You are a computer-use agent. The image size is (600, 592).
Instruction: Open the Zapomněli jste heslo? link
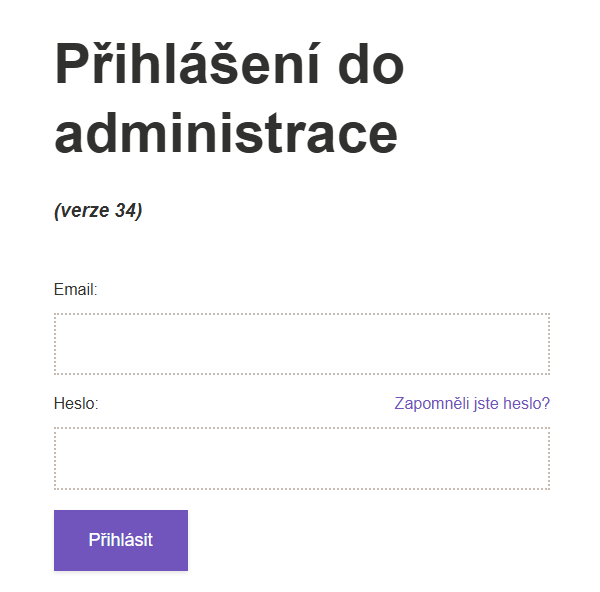pos(472,404)
